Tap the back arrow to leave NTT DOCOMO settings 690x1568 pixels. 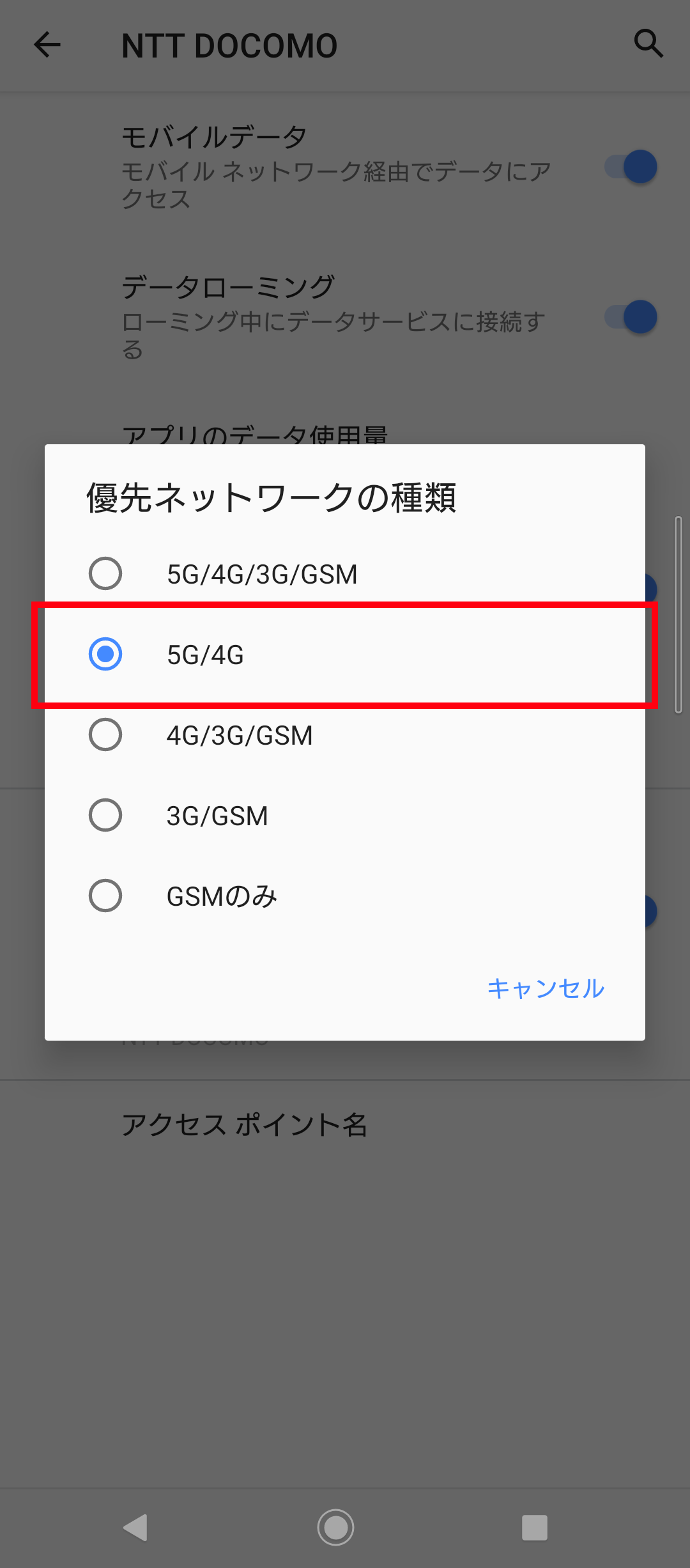coord(47,44)
